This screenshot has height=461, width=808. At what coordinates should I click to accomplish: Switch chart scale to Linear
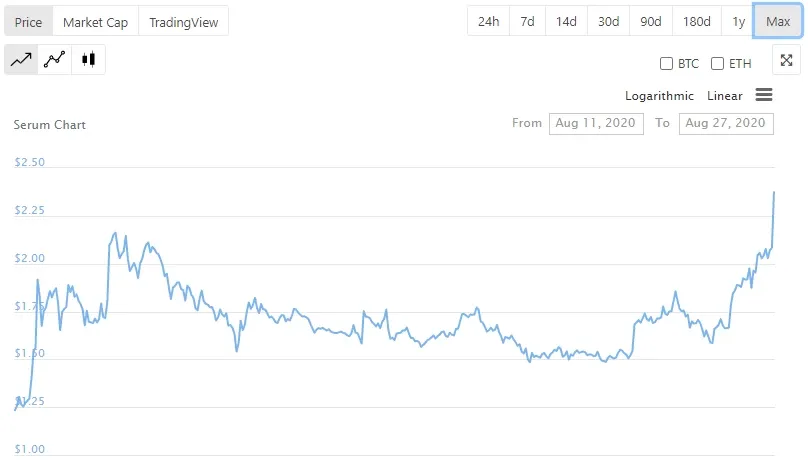(x=725, y=96)
